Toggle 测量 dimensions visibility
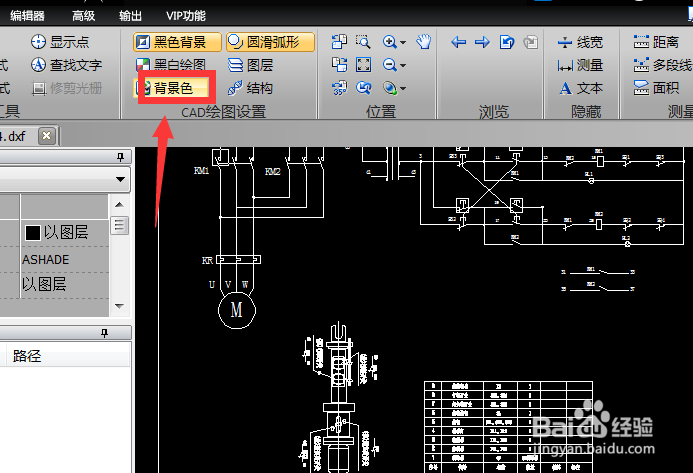Image resolution: width=693 pixels, height=473 pixels. point(580,65)
